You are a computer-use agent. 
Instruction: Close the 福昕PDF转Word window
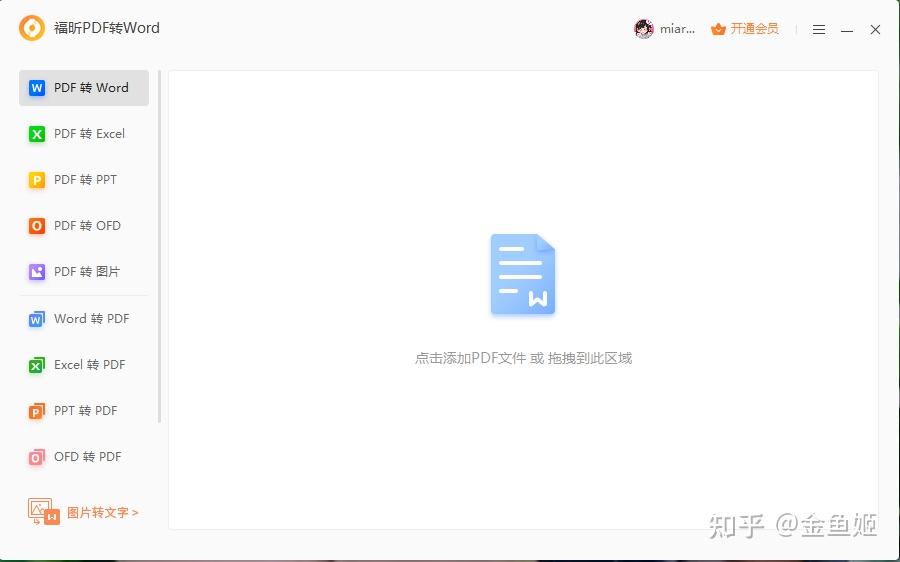tap(875, 29)
